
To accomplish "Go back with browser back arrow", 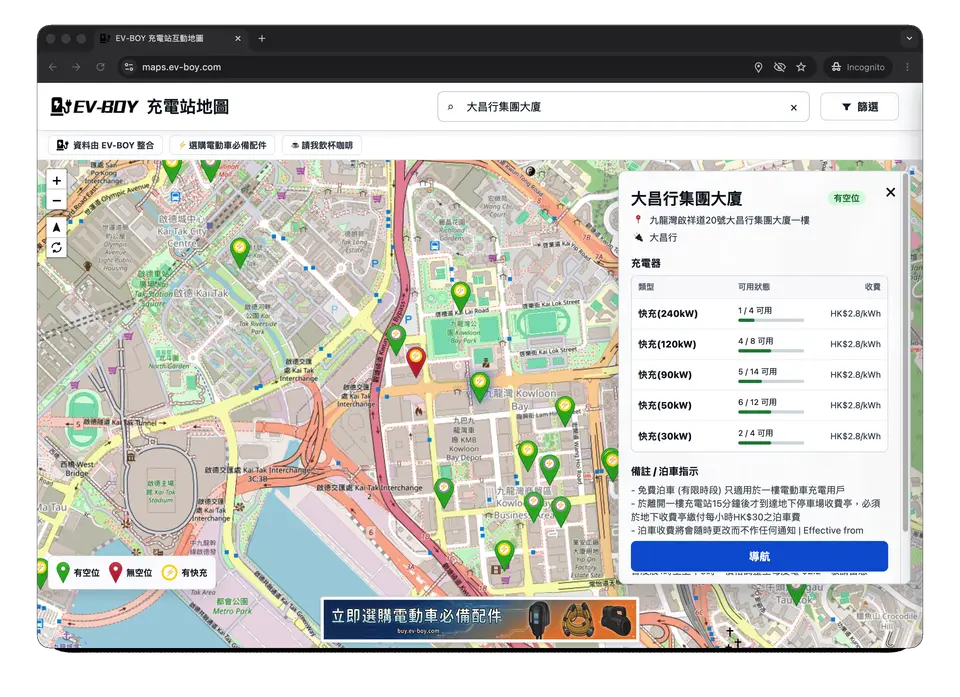I will pyautogui.click(x=53, y=67).
